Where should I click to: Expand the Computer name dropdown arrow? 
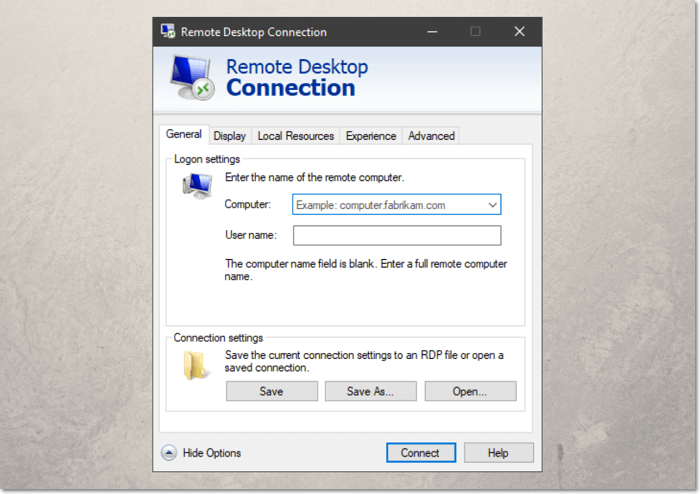tap(492, 205)
